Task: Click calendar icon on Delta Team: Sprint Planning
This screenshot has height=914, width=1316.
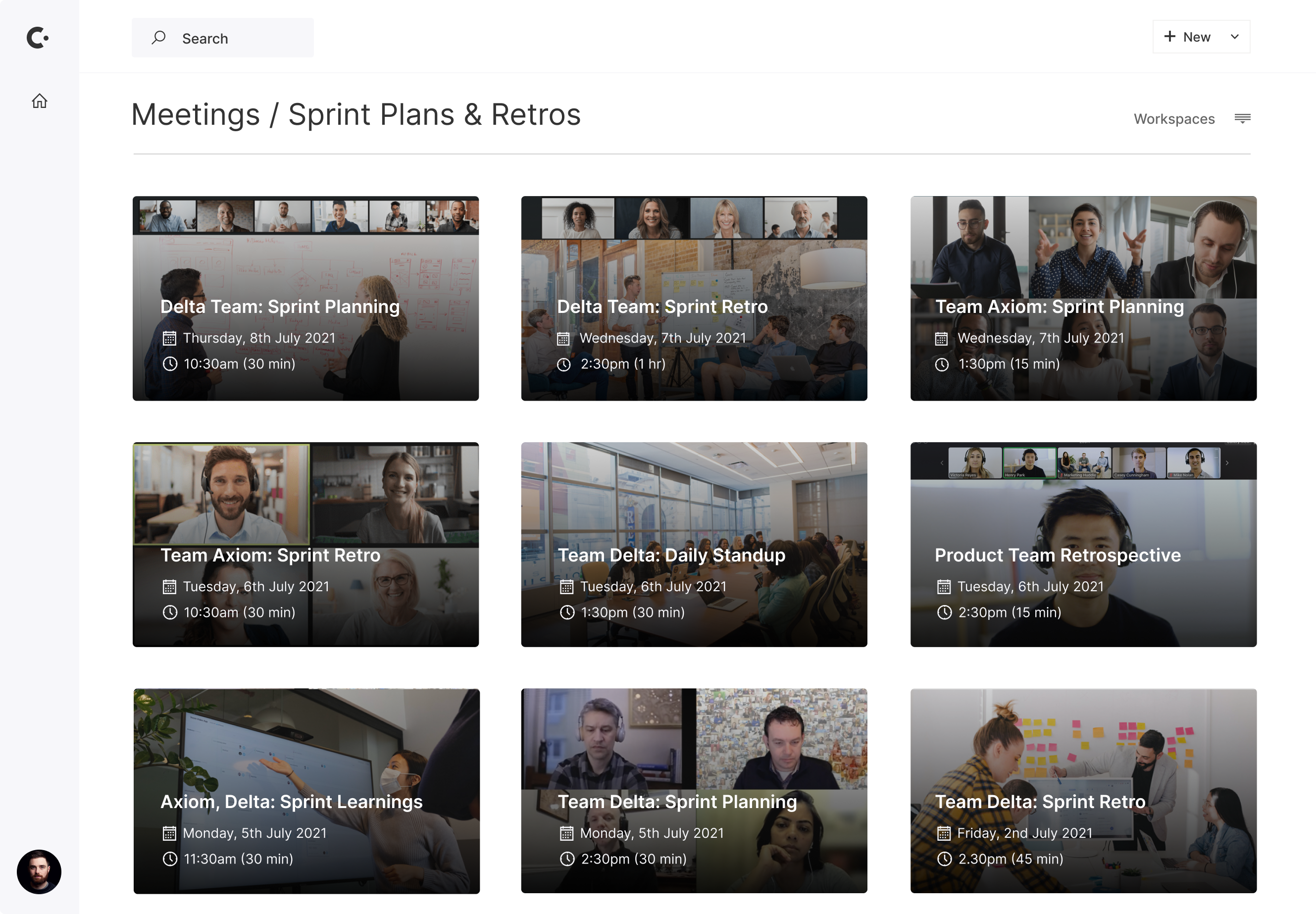Action: point(169,339)
